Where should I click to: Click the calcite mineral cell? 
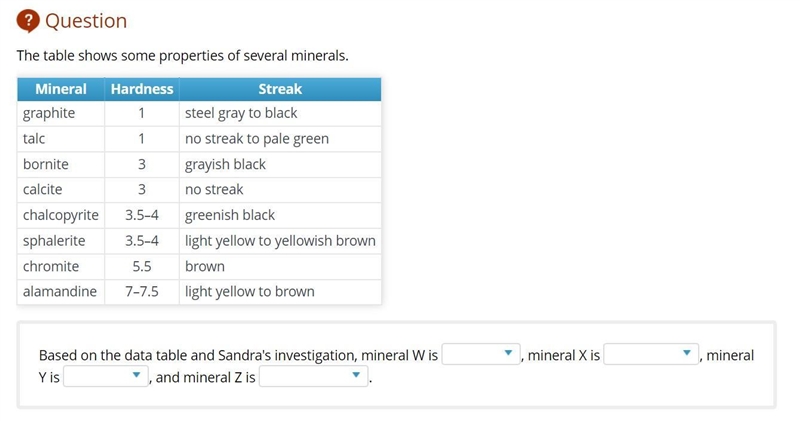pos(61,189)
